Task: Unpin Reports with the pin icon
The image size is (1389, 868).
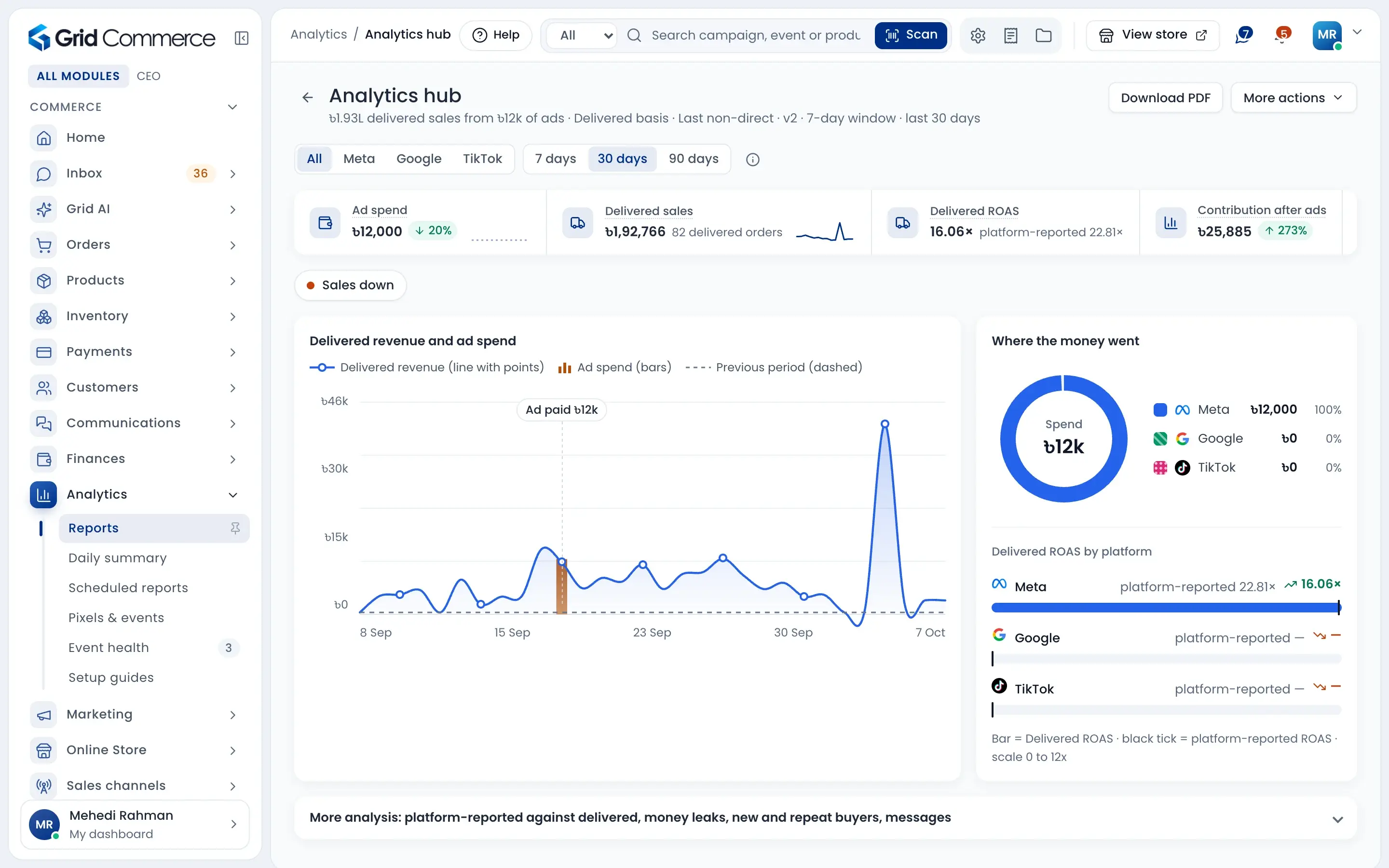Action: coord(235,528)
